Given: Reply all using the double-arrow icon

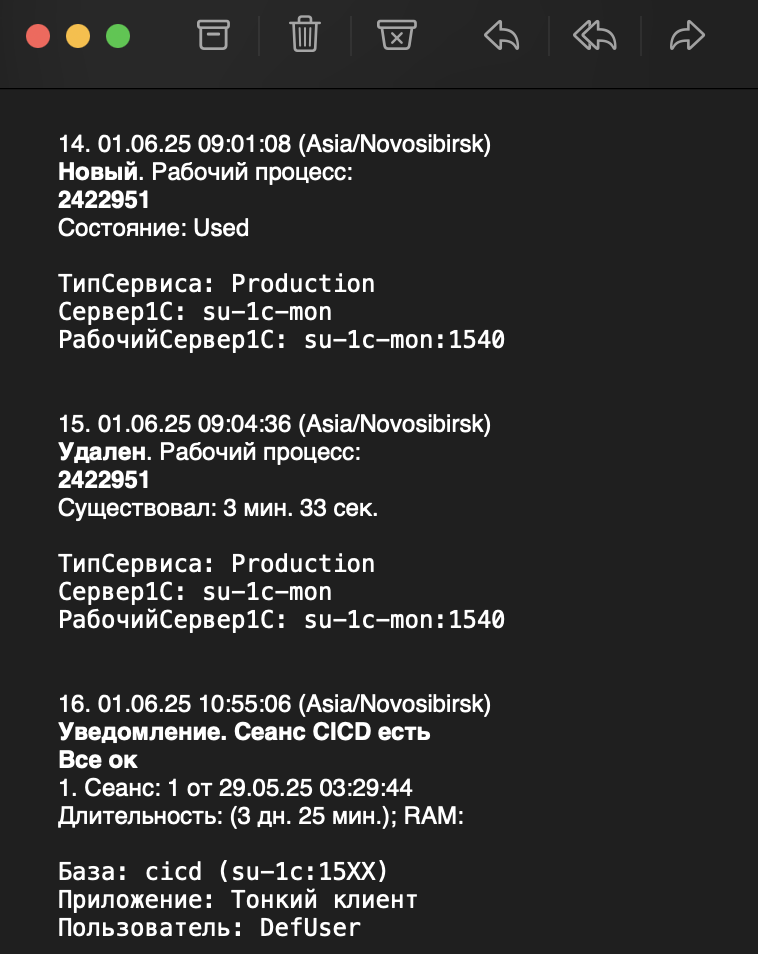Looking at the screenshot, I should [594, 37].
